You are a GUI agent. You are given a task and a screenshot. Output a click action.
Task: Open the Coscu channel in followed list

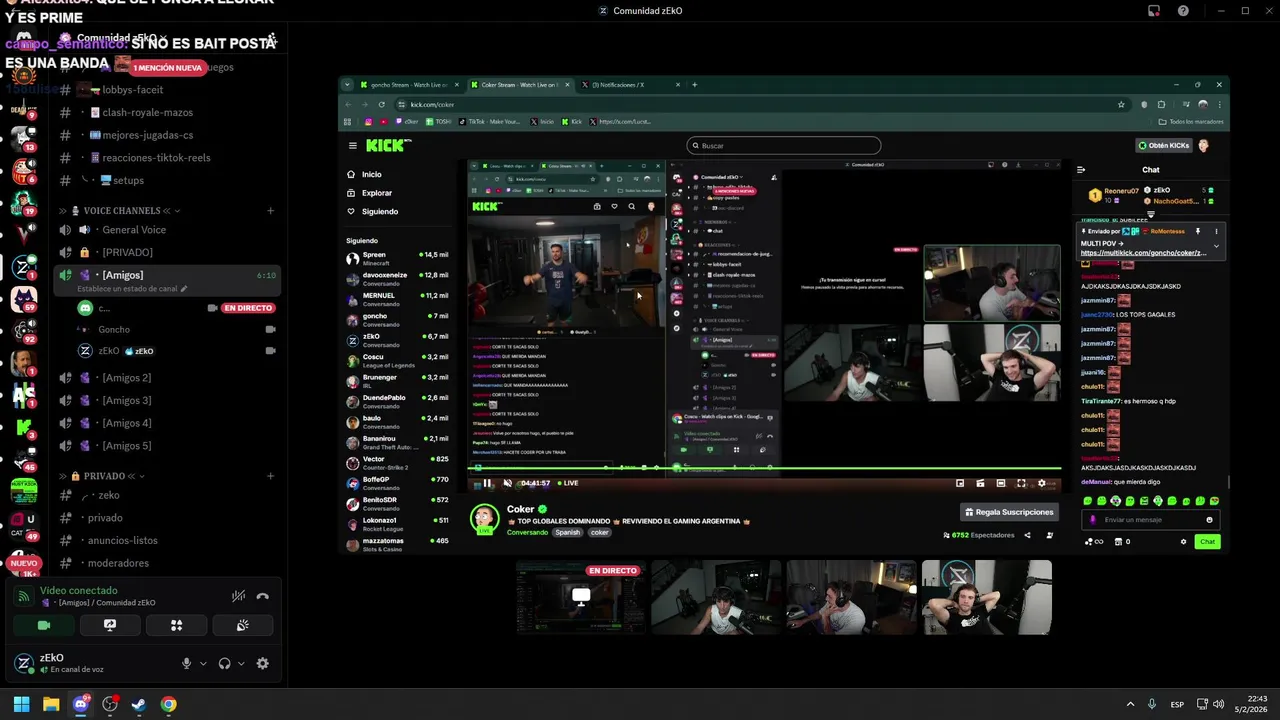tap(398, 359)
